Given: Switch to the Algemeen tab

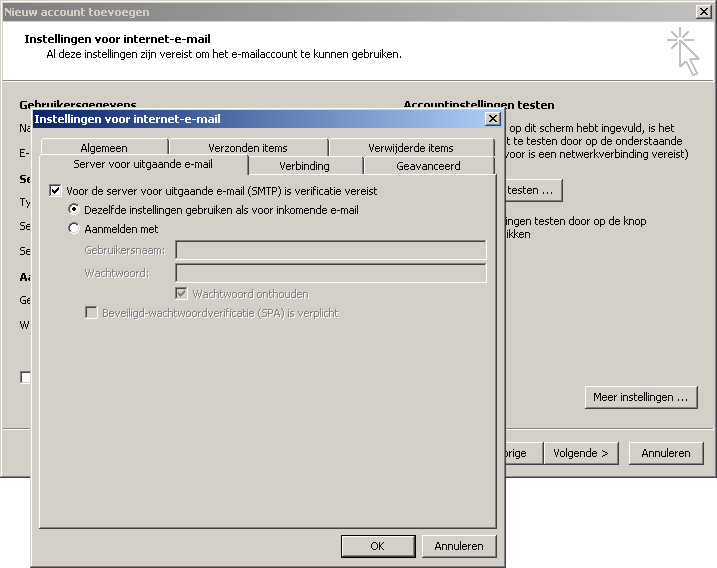Looking at the screenshot, I should click(x=105, y=148).
